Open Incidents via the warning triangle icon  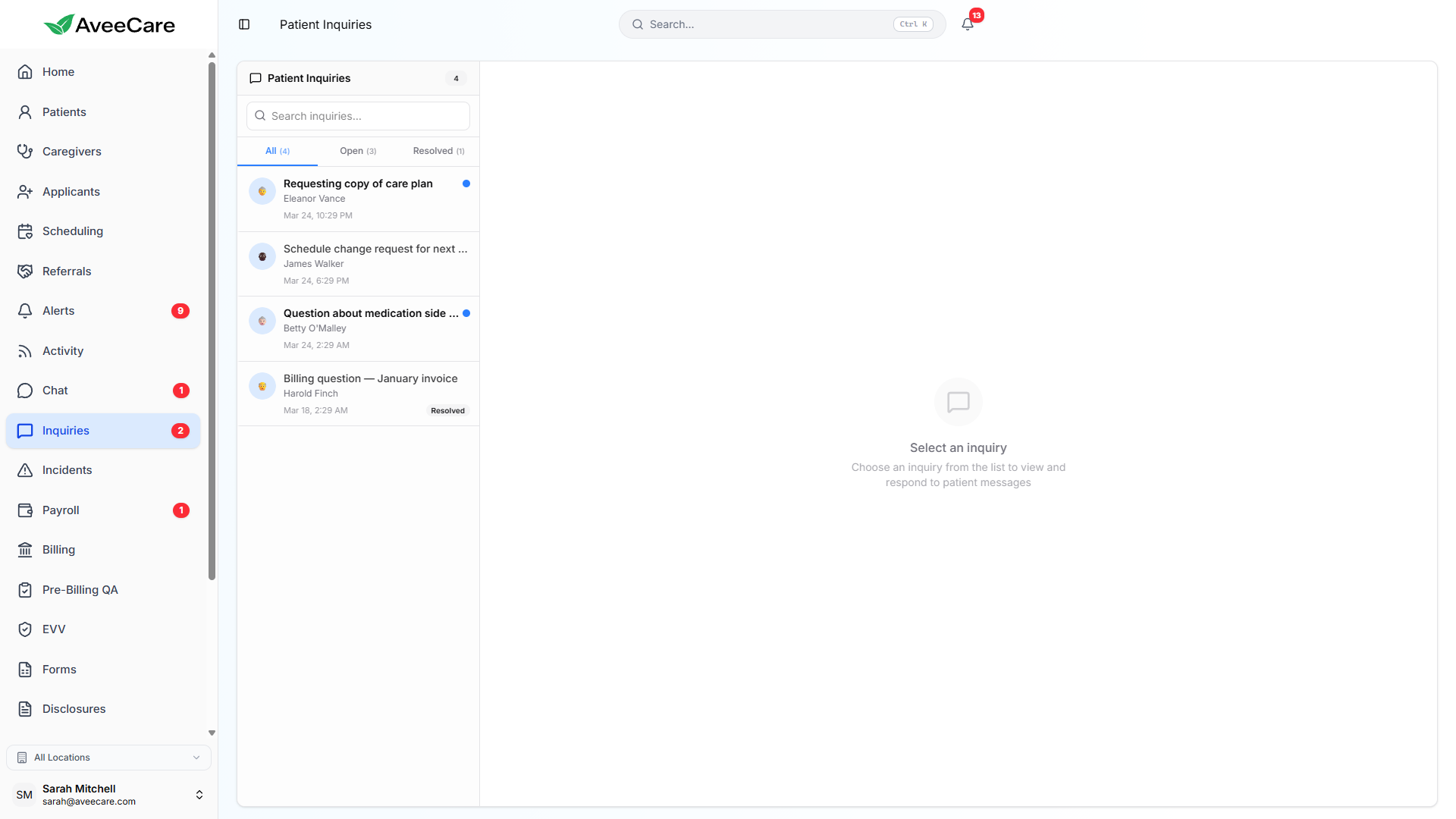coord(25,470)
